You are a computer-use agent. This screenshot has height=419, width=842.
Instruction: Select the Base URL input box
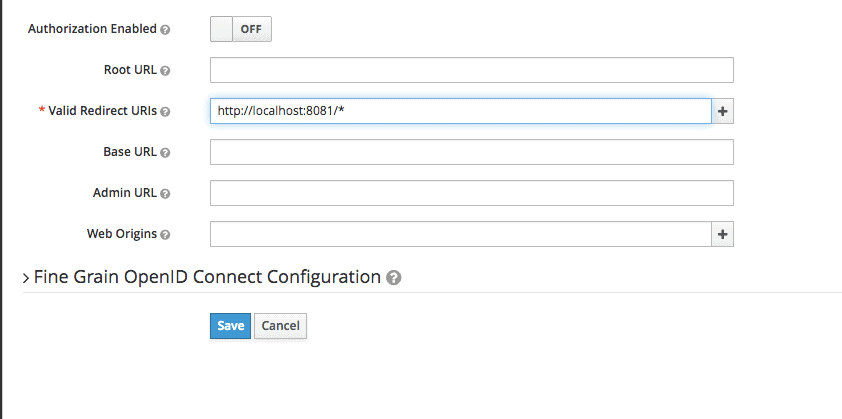tap(471, 152)
